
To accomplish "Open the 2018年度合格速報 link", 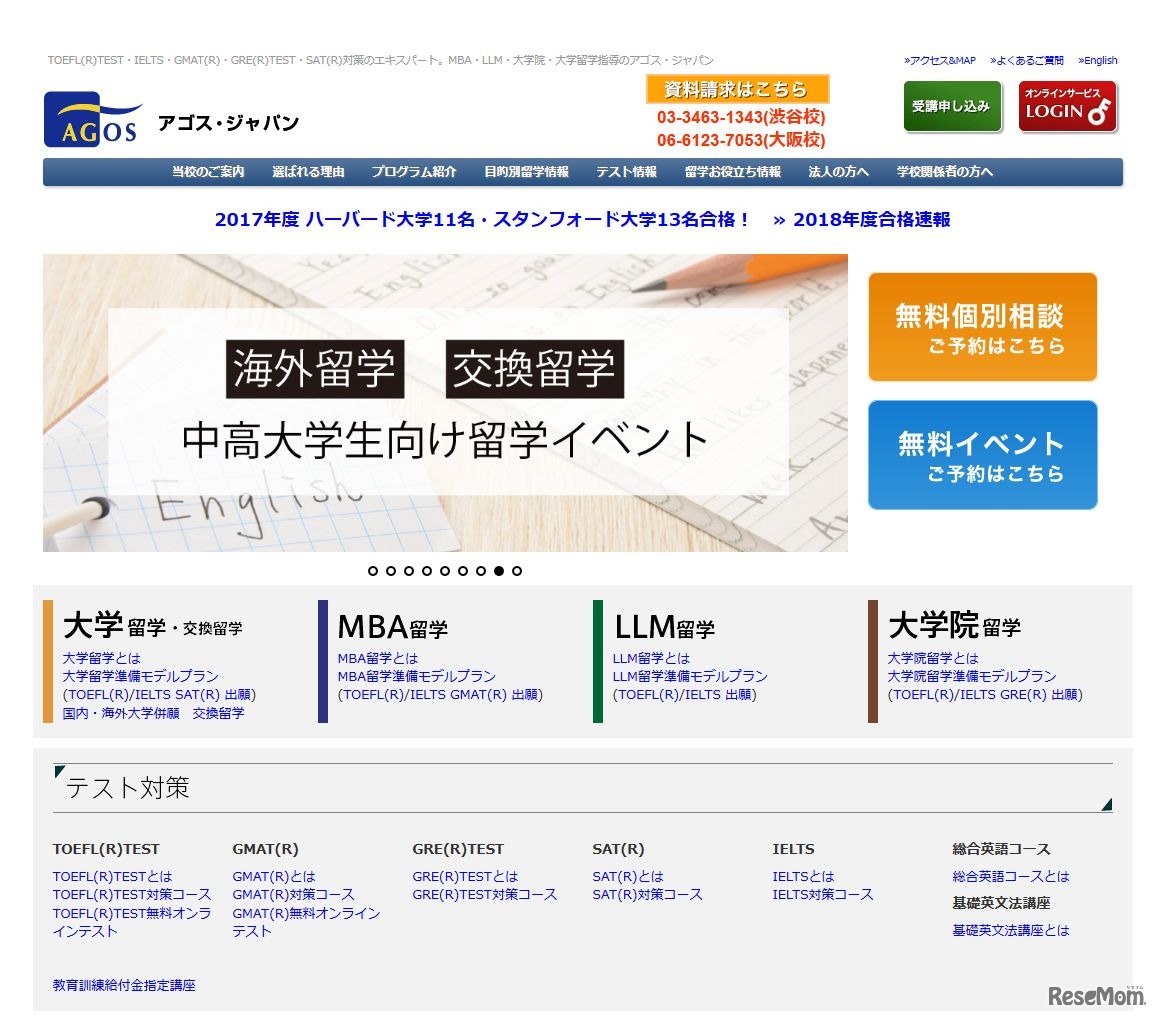I will coord(862,220).
